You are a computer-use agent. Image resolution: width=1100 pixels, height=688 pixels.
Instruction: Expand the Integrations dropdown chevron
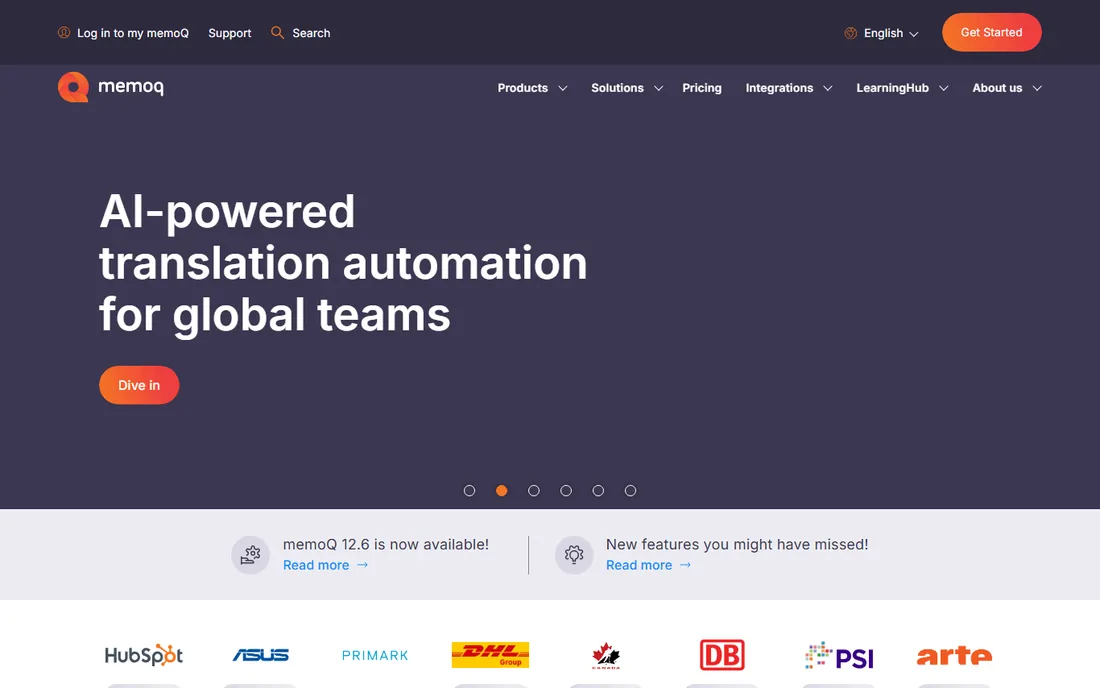(828, 88)
